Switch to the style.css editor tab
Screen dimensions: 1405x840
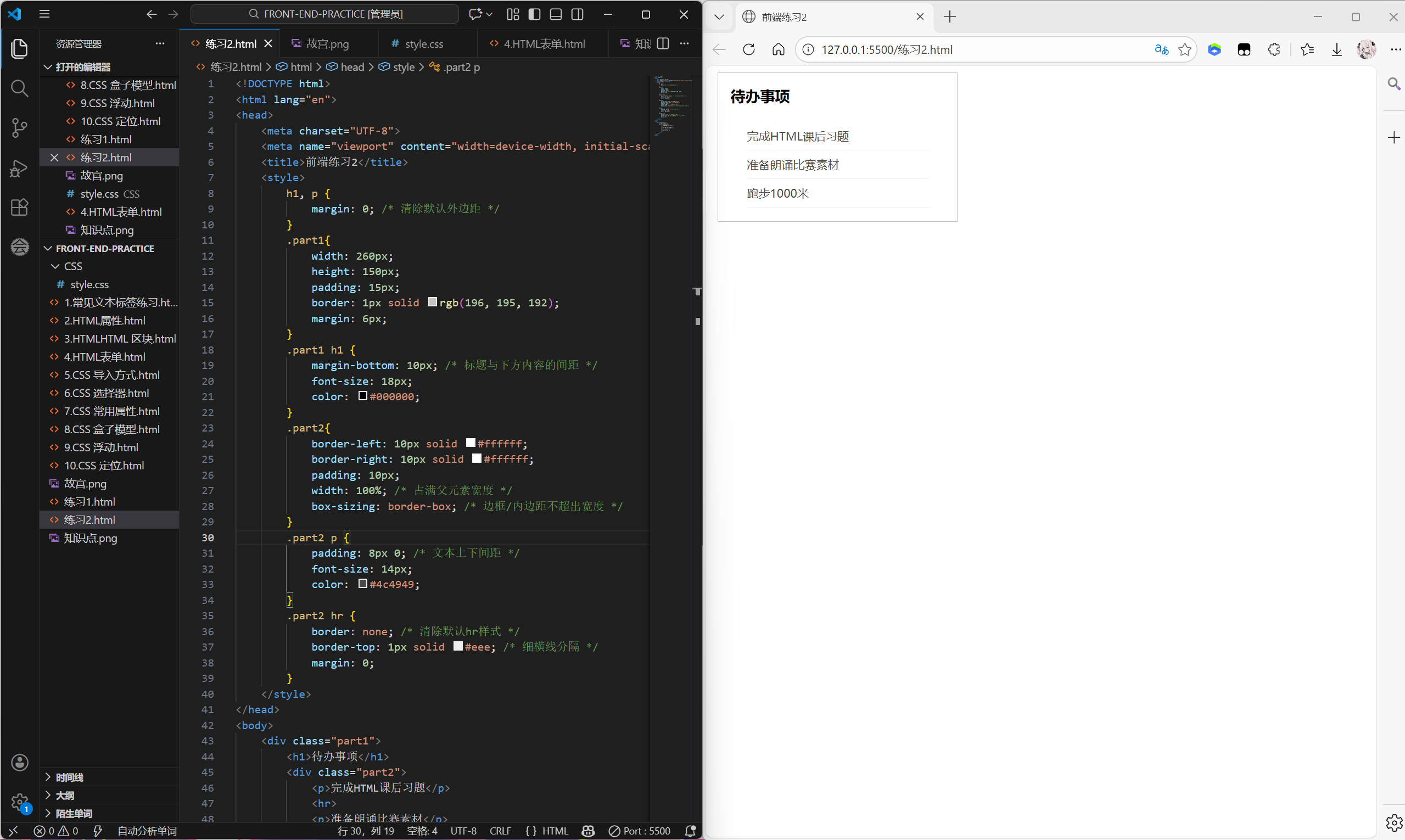click(x=423, y=43)
